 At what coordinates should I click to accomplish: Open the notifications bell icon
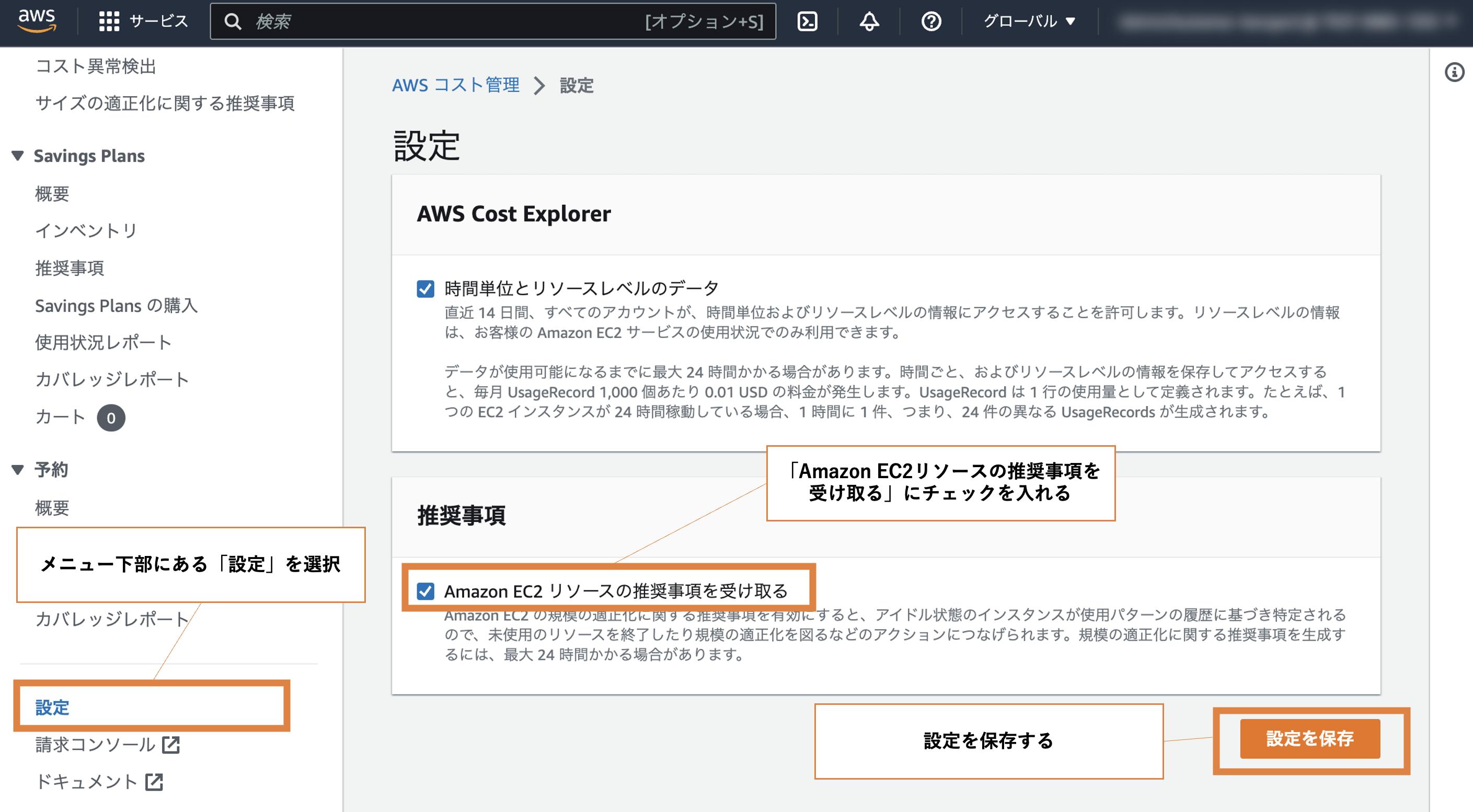[869, 21]
